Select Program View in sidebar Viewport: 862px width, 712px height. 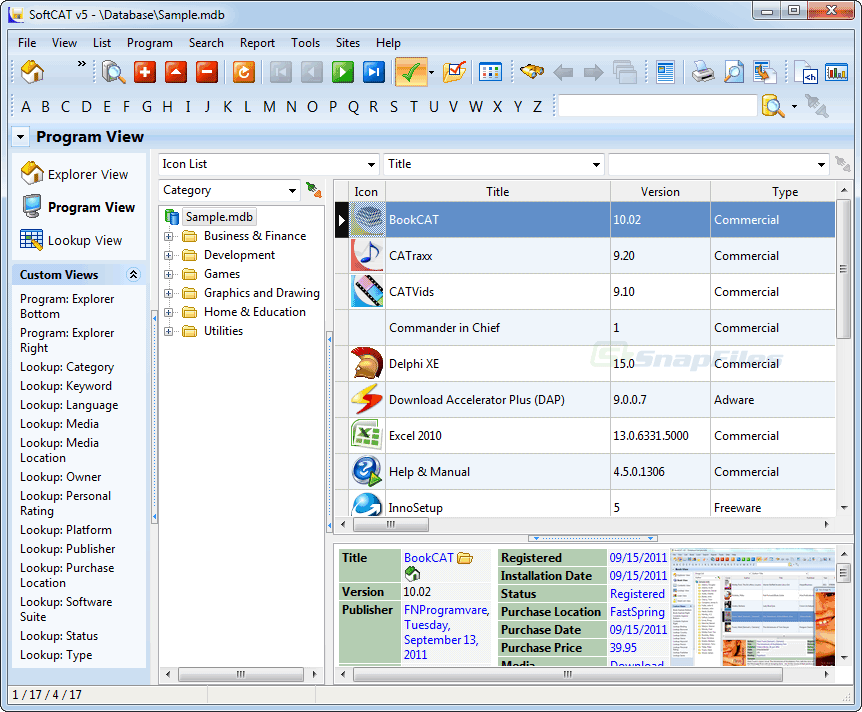tap(78, 207)
